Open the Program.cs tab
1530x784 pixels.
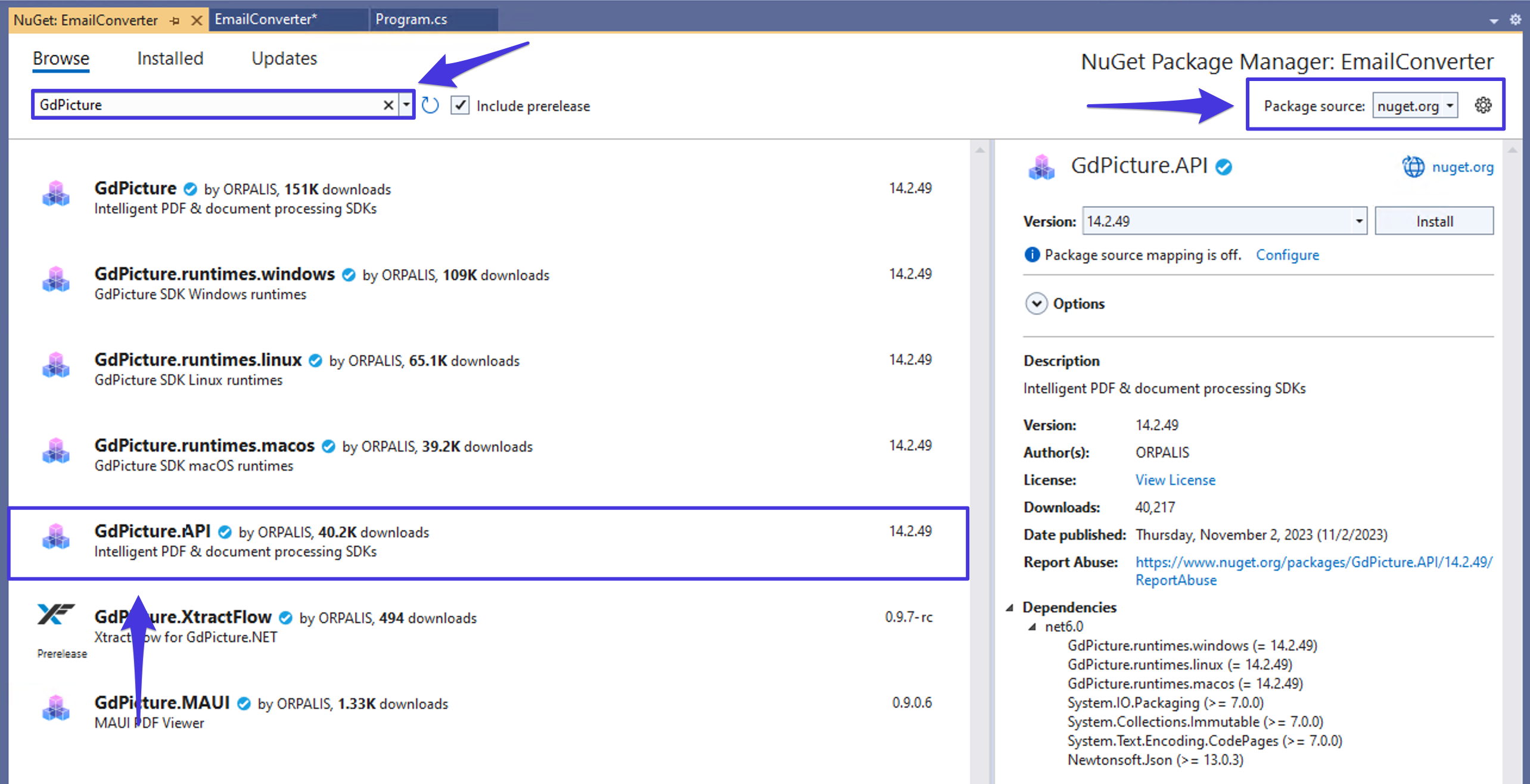411,19
